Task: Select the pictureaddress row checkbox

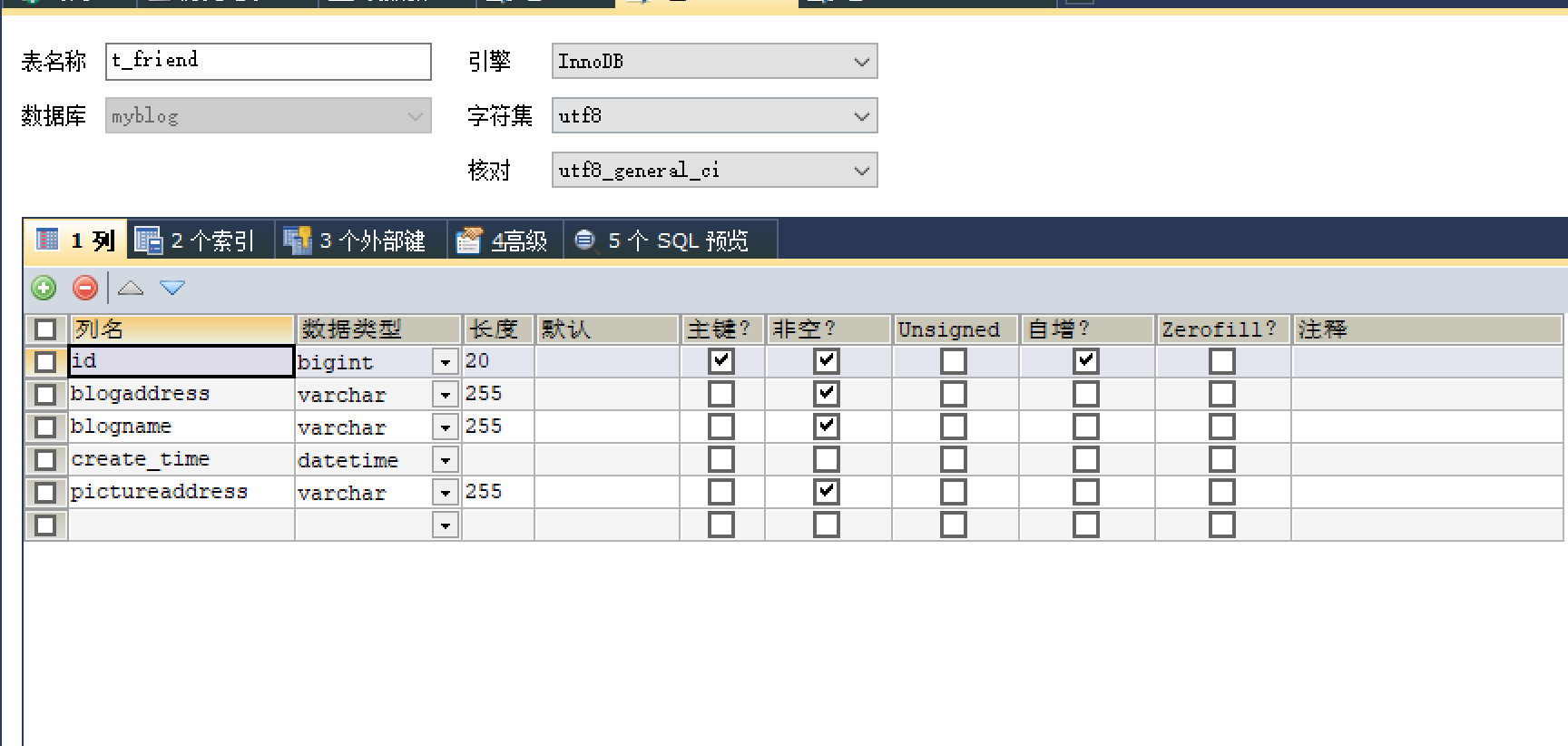Action: [45, 492]
